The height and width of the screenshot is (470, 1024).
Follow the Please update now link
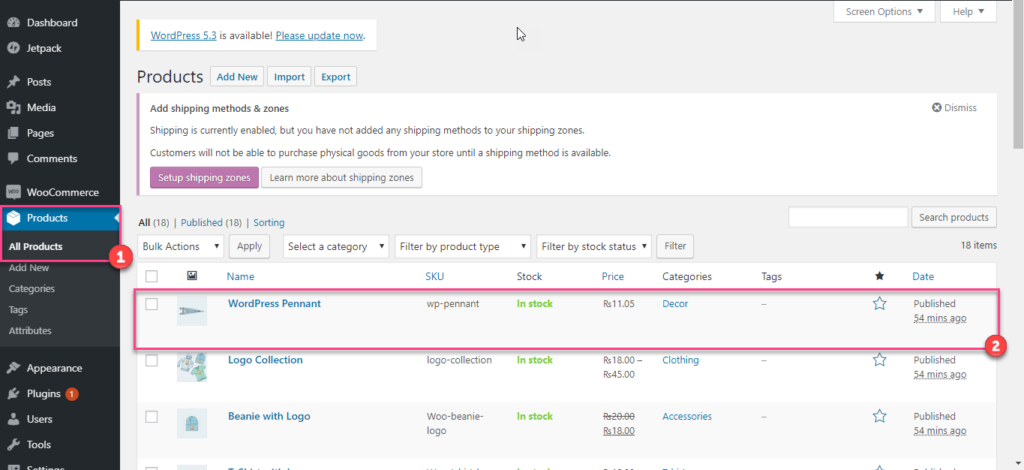(x=319, y=36)
